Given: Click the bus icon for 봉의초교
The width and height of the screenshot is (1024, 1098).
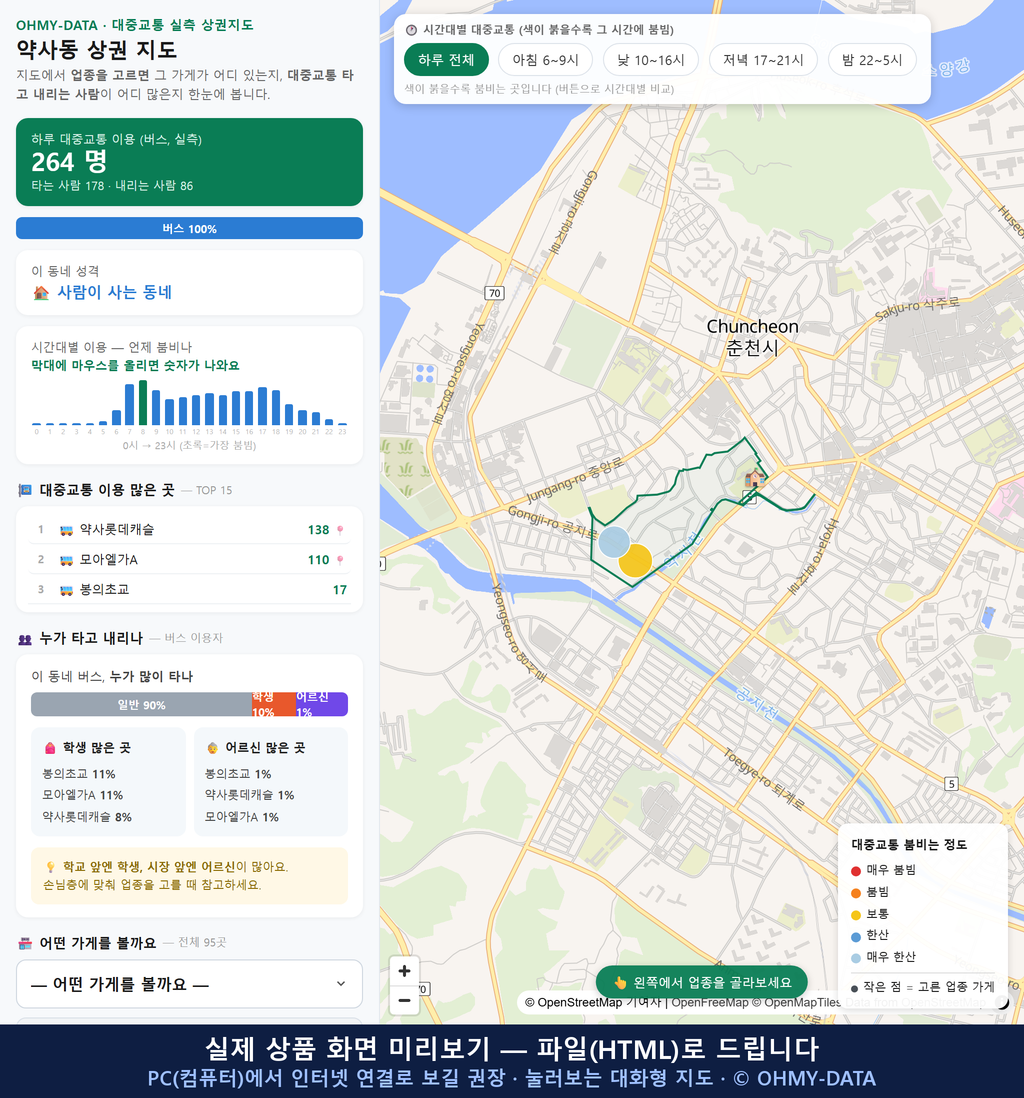Looking at the screenshot, I should point(66,590).
